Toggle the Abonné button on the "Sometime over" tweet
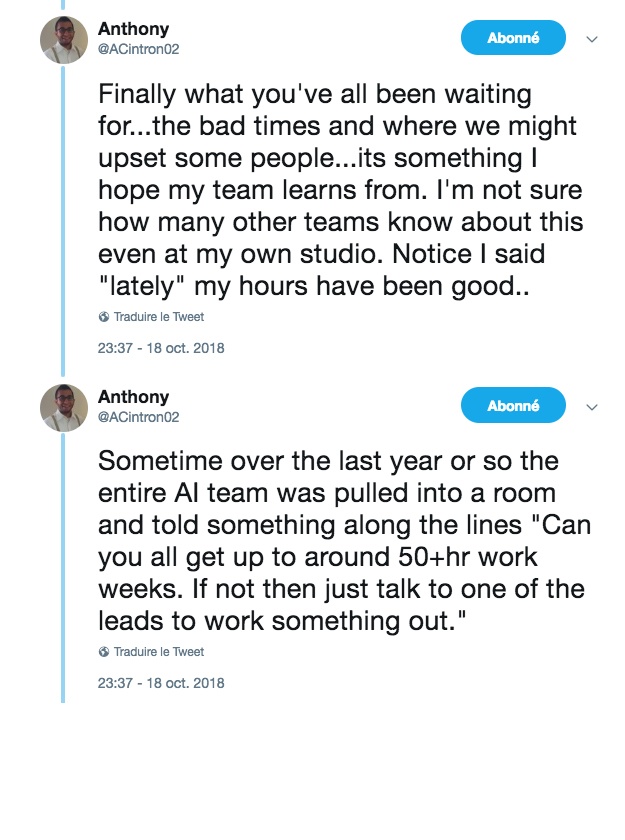 tap(513, 406)
